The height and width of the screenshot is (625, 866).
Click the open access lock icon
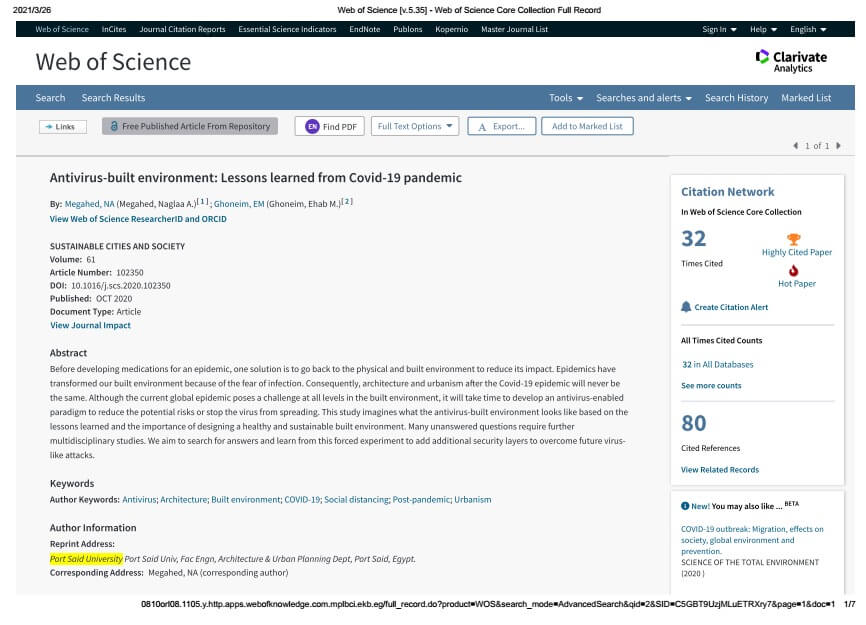point(114,126)
